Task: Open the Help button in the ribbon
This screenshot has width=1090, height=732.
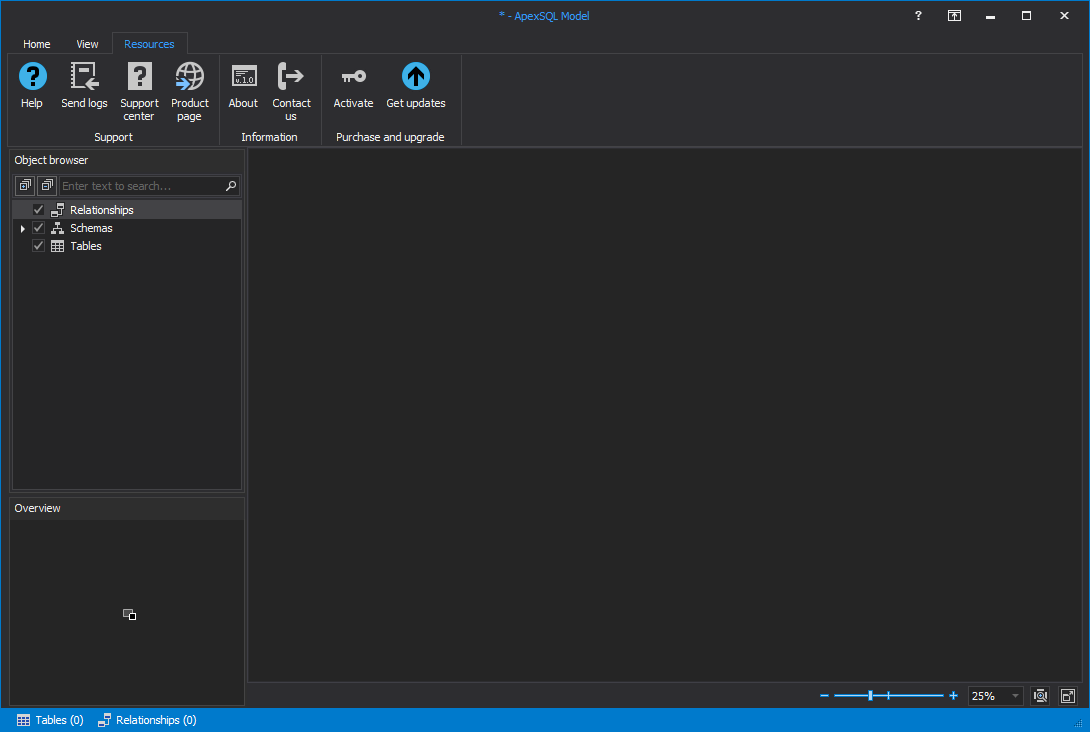Action: [x=32, y=86]
